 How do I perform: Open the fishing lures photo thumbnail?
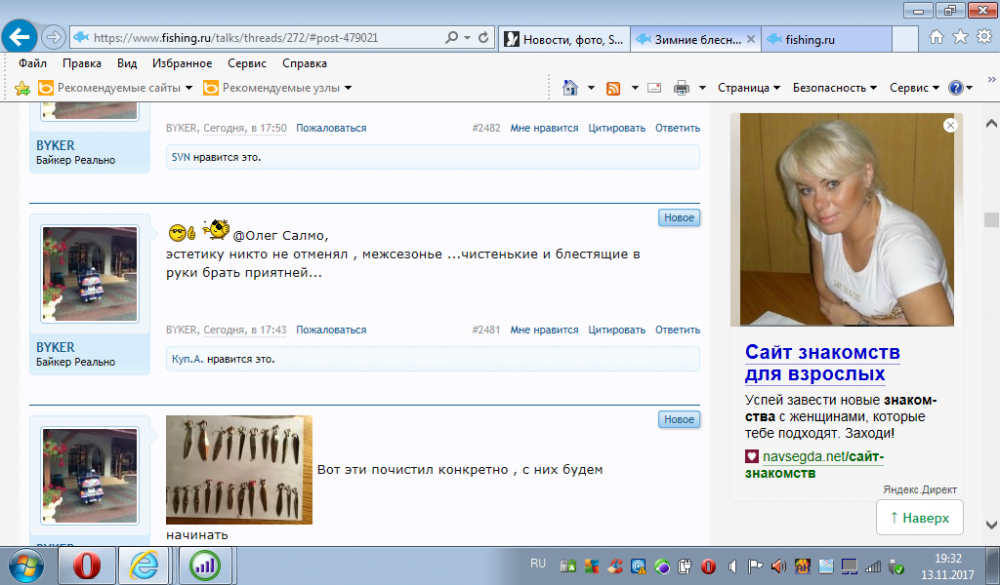(x=239, y=469)
